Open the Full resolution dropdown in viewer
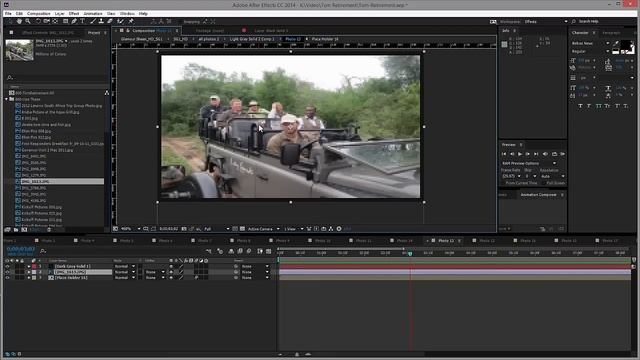Screen dimensions: 640x360 click(x=216, y=229)
